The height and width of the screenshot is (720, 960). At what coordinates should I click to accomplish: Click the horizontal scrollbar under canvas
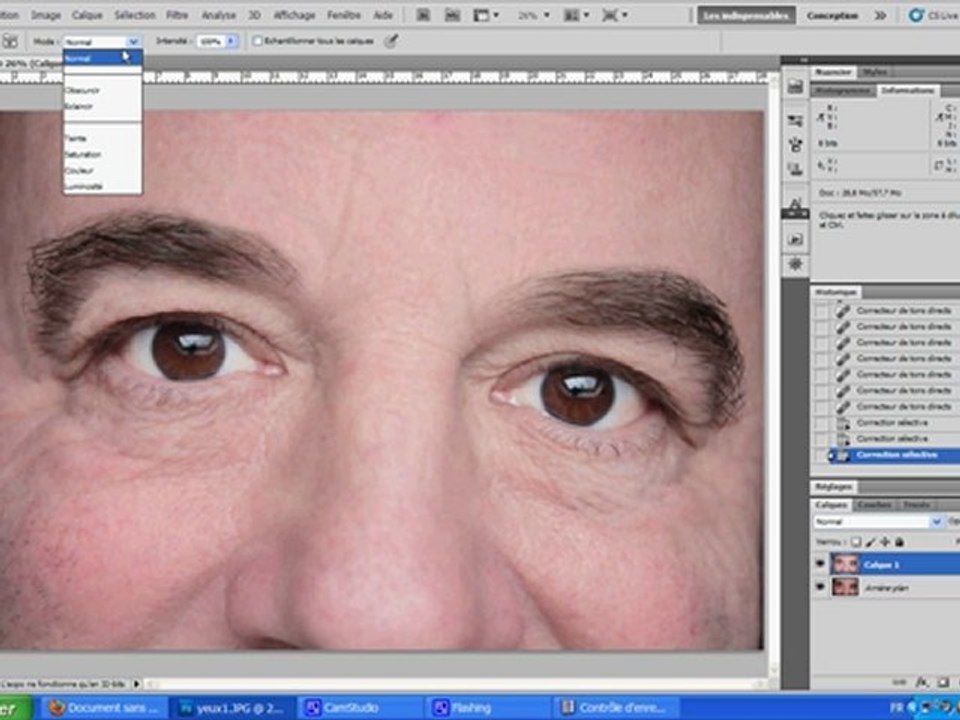(x=456, y=683)
